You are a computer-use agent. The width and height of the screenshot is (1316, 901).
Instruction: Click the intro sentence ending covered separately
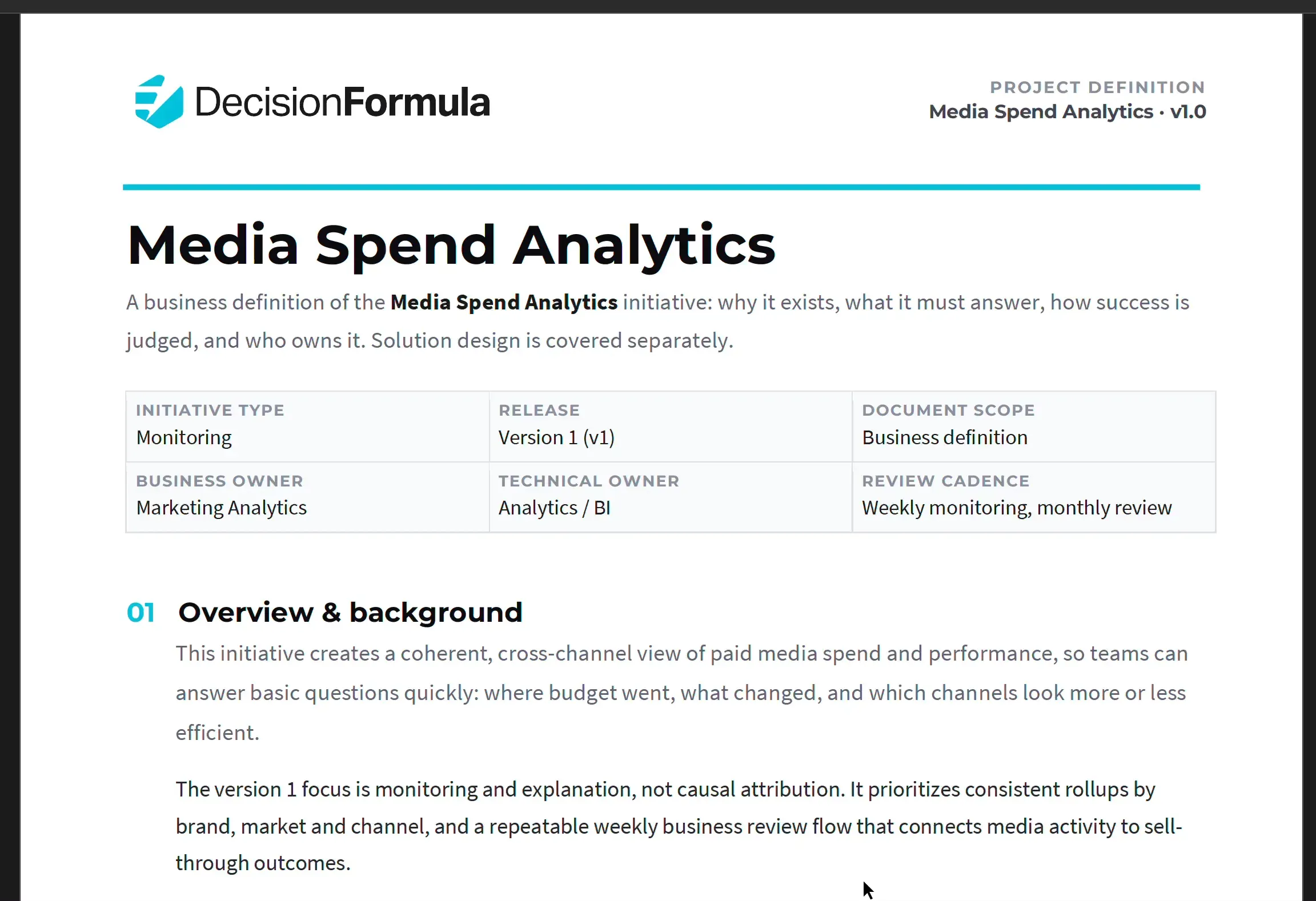(658, 321)
